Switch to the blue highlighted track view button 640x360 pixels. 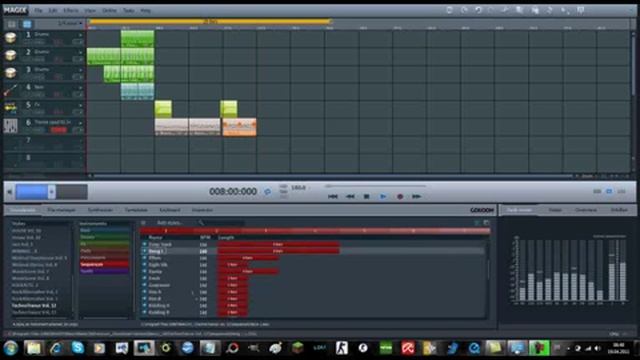click(x=27, y=24)
